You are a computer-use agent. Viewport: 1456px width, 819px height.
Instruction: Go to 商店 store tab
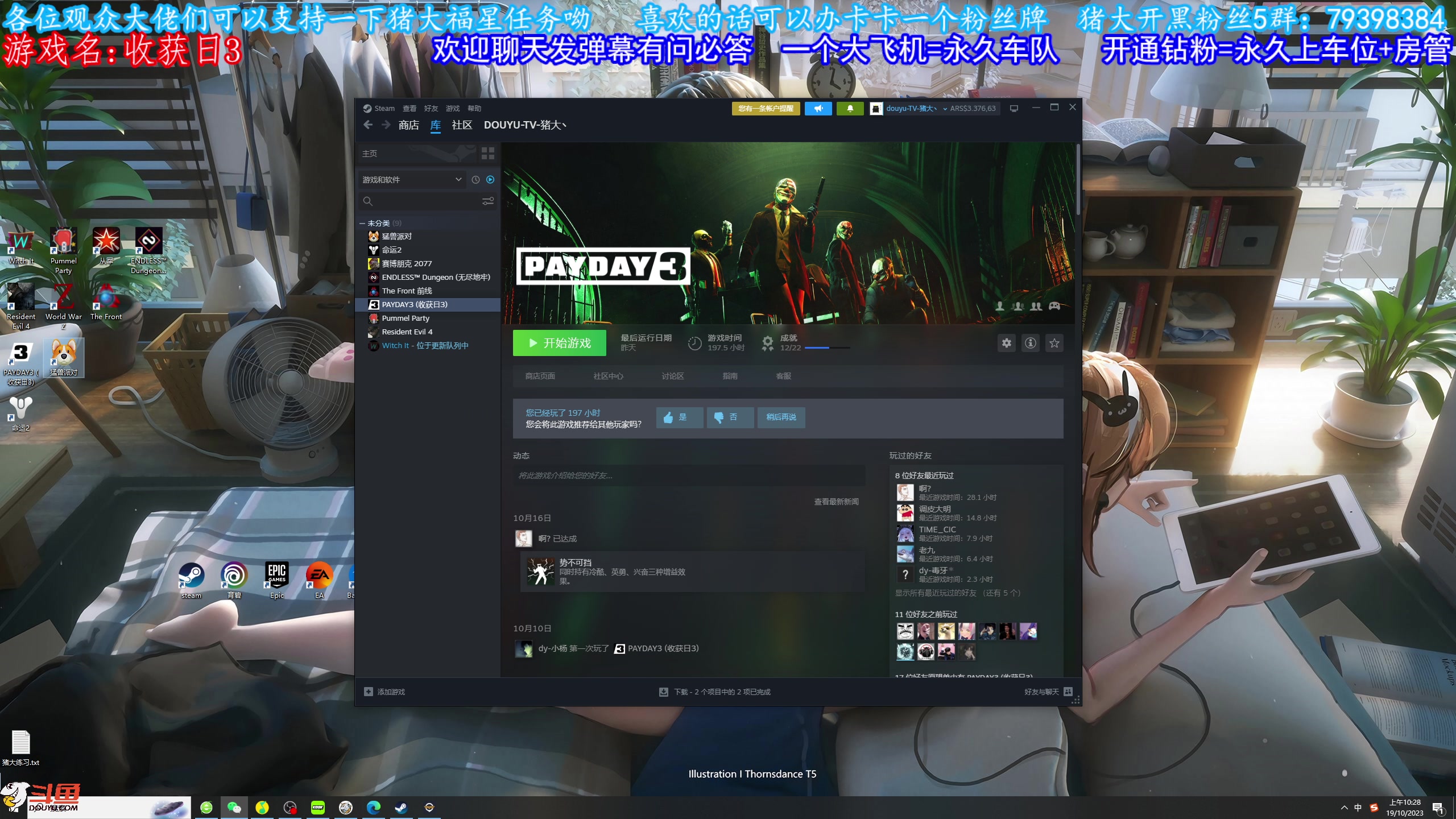point(408,125)
